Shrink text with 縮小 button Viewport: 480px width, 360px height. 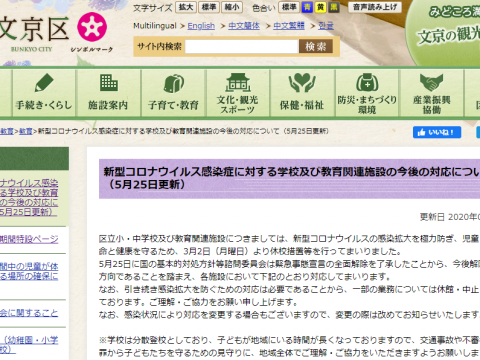click(x=232, y=7)
